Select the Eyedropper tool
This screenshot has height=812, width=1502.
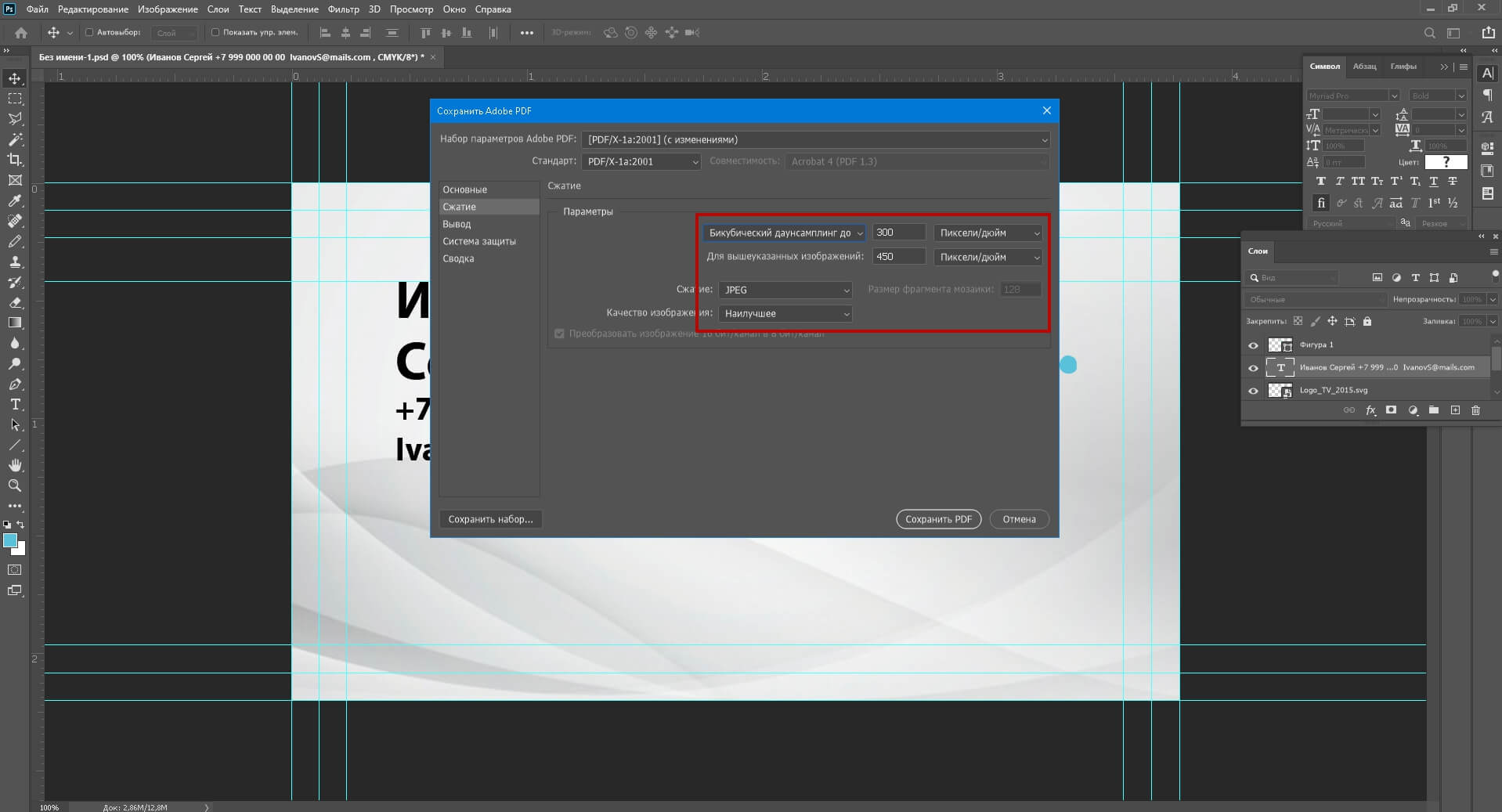[15, 200]
